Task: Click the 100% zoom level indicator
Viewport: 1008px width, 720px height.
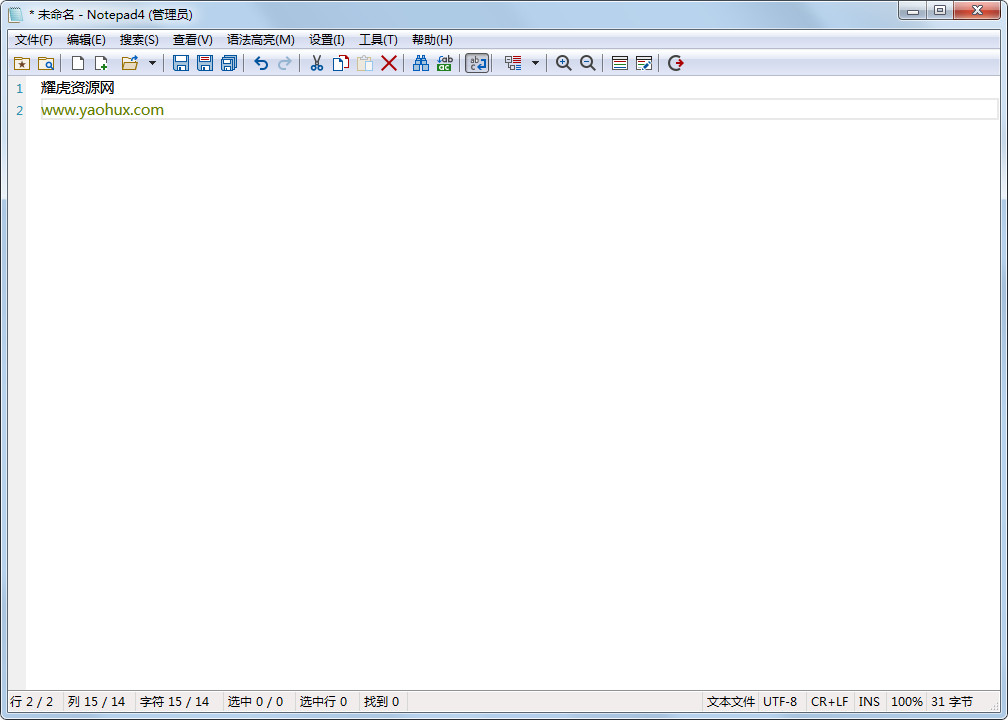Action: [906, 702]
